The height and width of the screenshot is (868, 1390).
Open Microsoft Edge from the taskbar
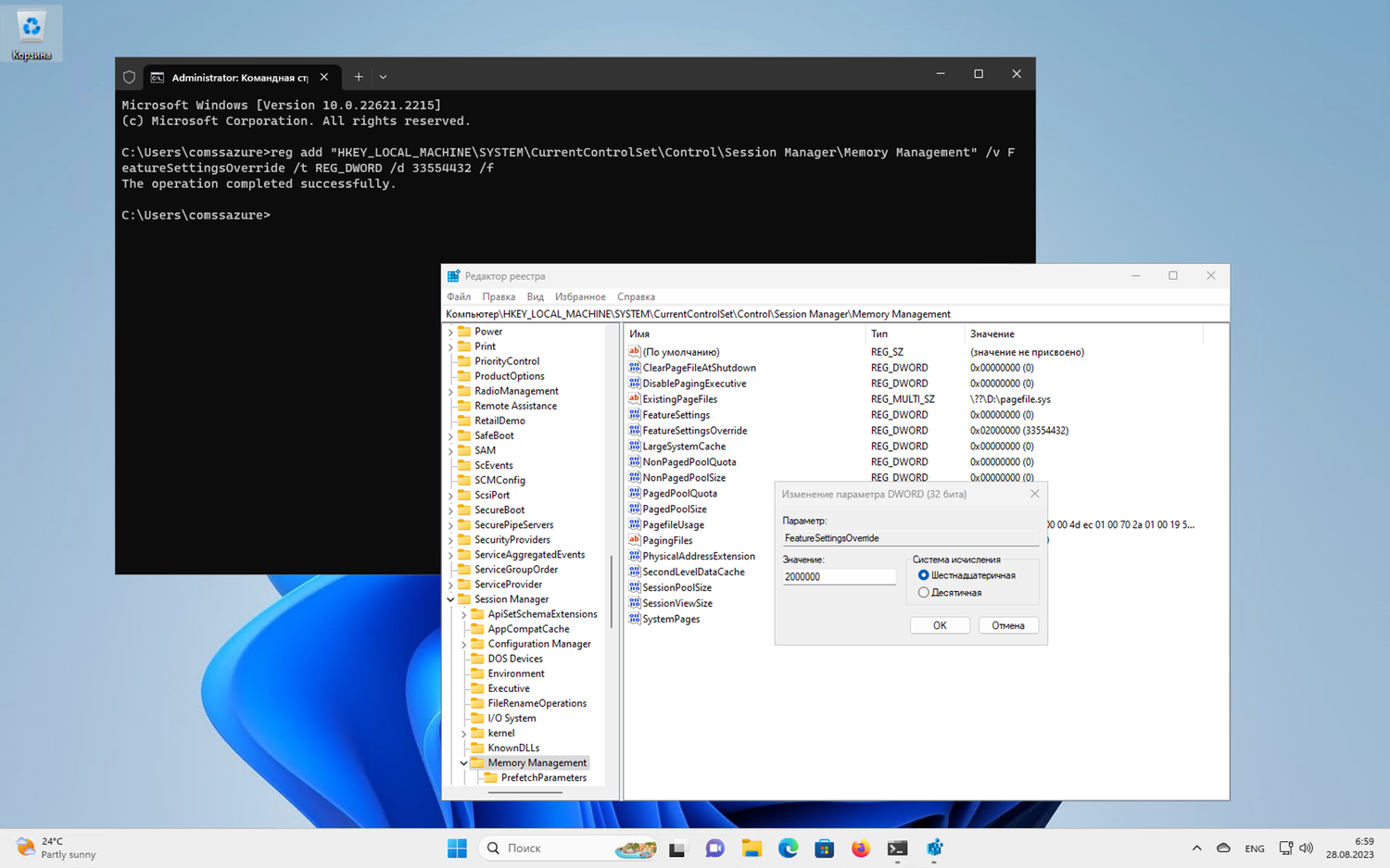tap(788, 849)
